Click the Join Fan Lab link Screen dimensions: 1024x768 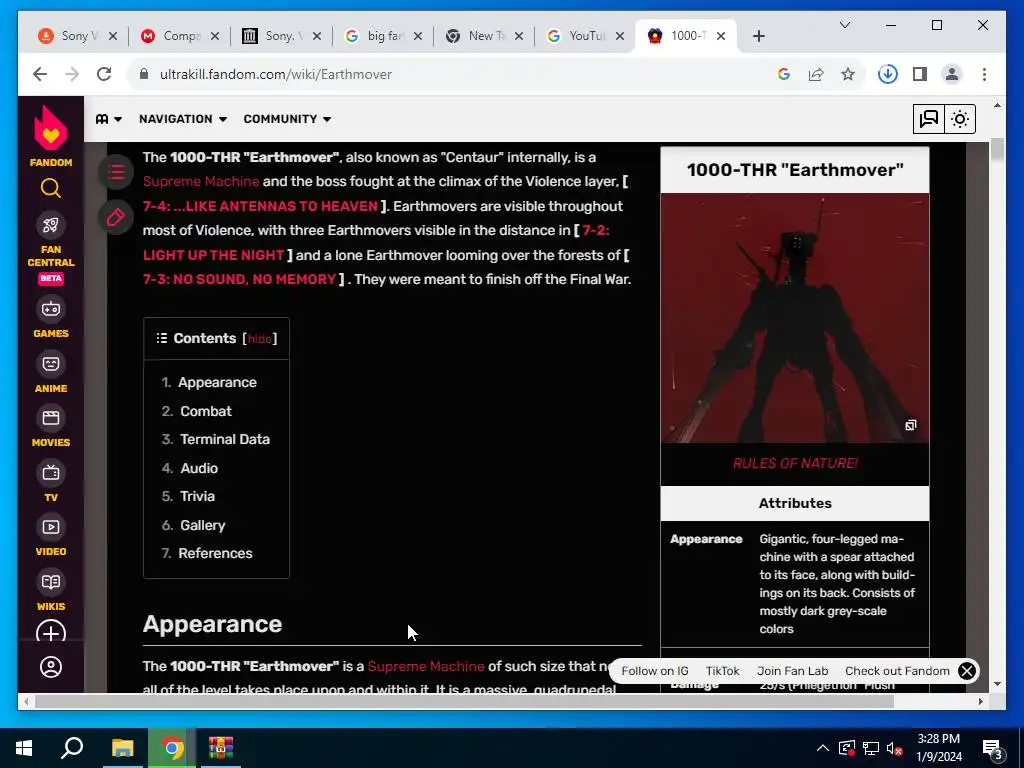click(x=792, y=671)
